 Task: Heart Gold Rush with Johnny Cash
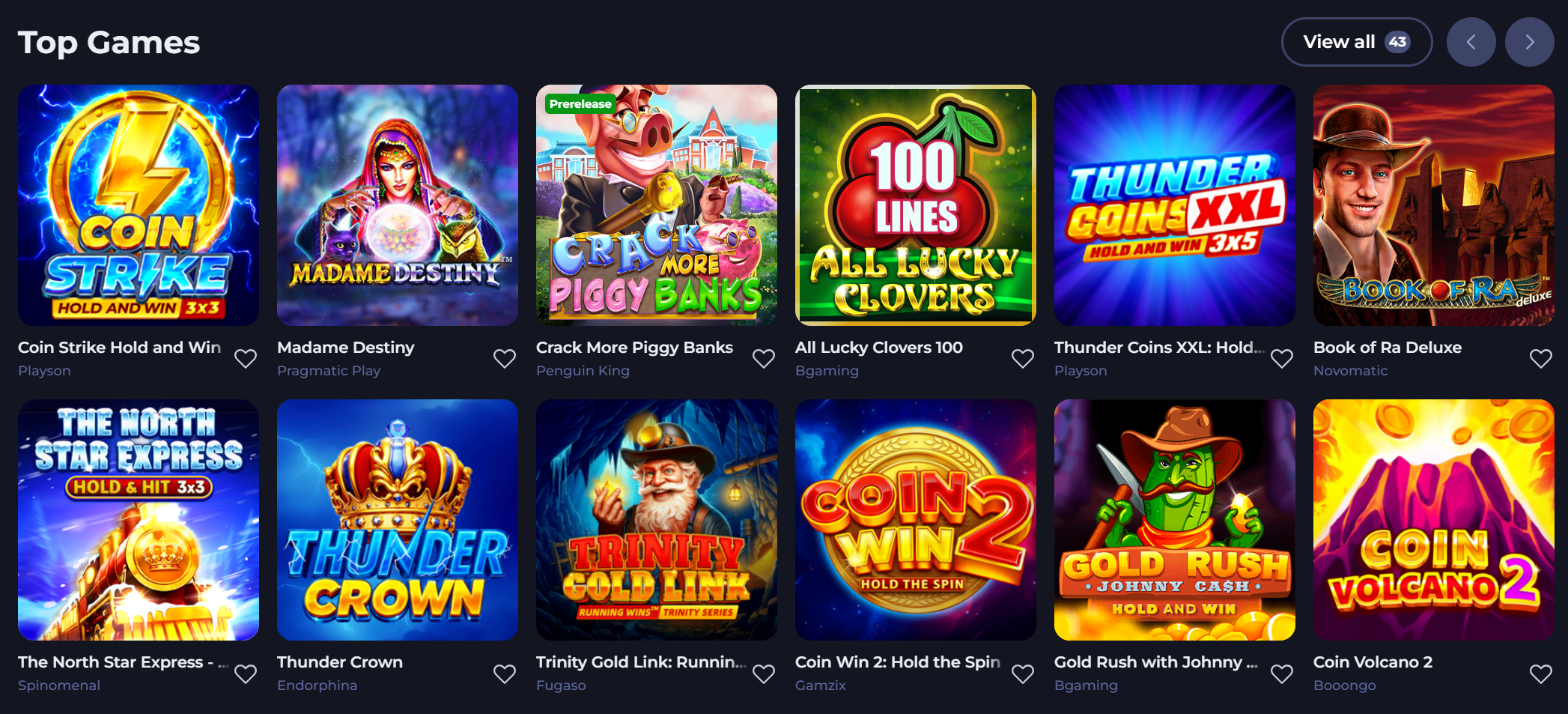click(1282, 674)
